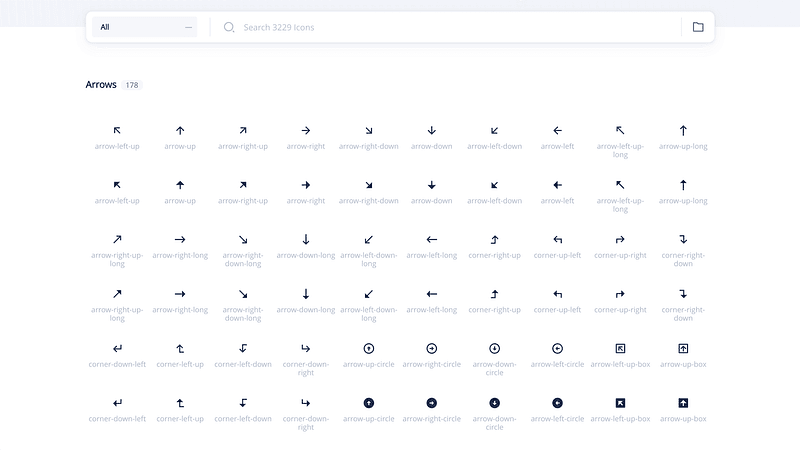Choose the bold corner-up-left icon
Image resolution: width=800 pixels, height=450 pixels.
[x=558, y=294]
